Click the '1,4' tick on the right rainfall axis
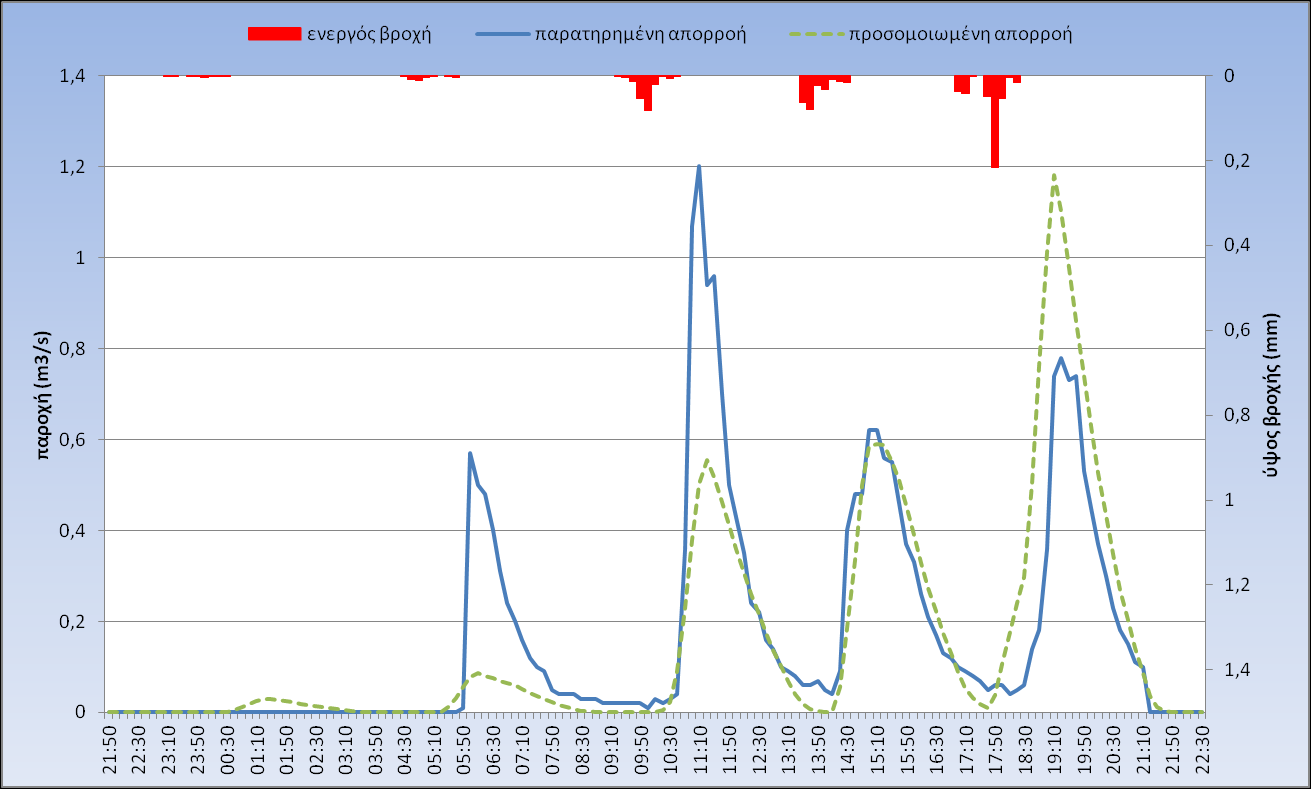 [1238, 670]
